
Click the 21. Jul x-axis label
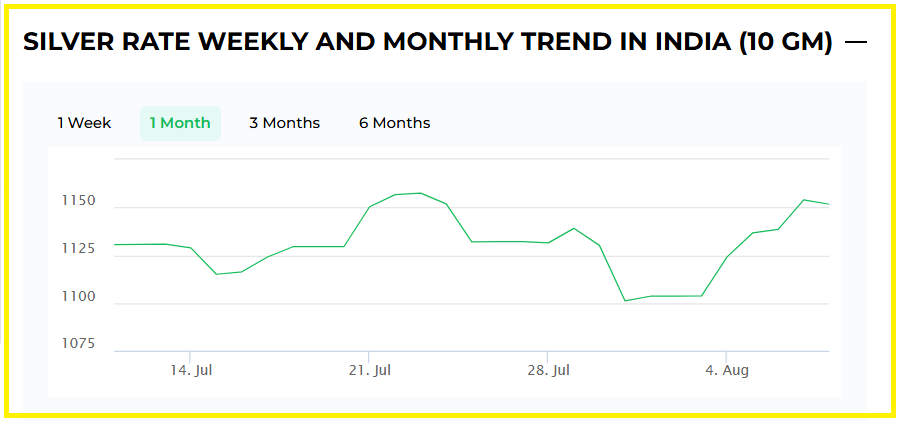coord(369,370)
